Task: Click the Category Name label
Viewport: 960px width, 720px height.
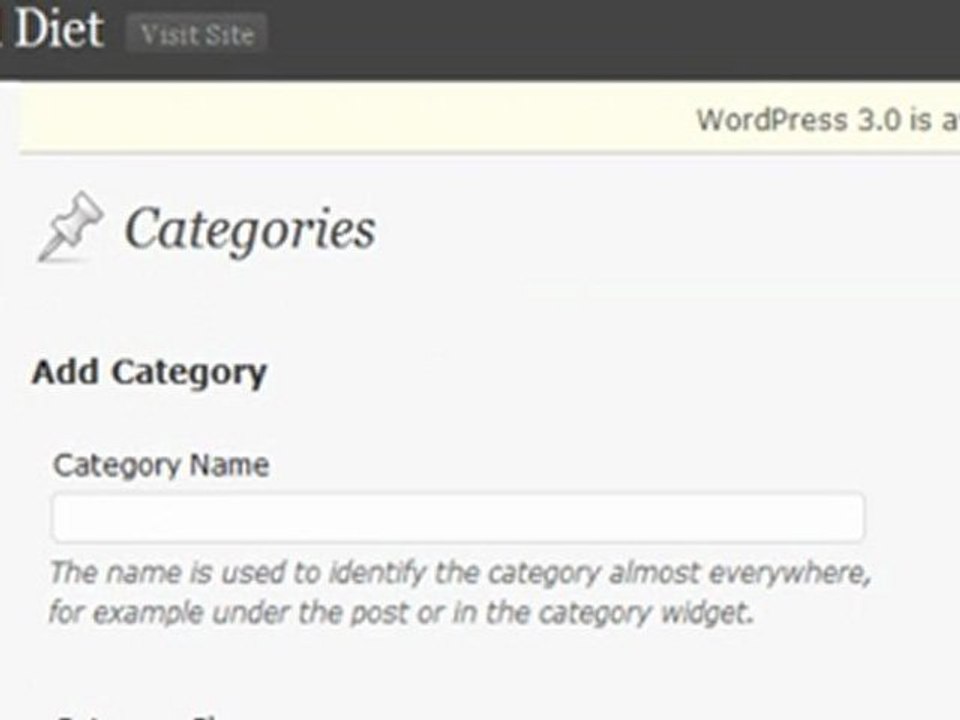Action: [161, 466]
